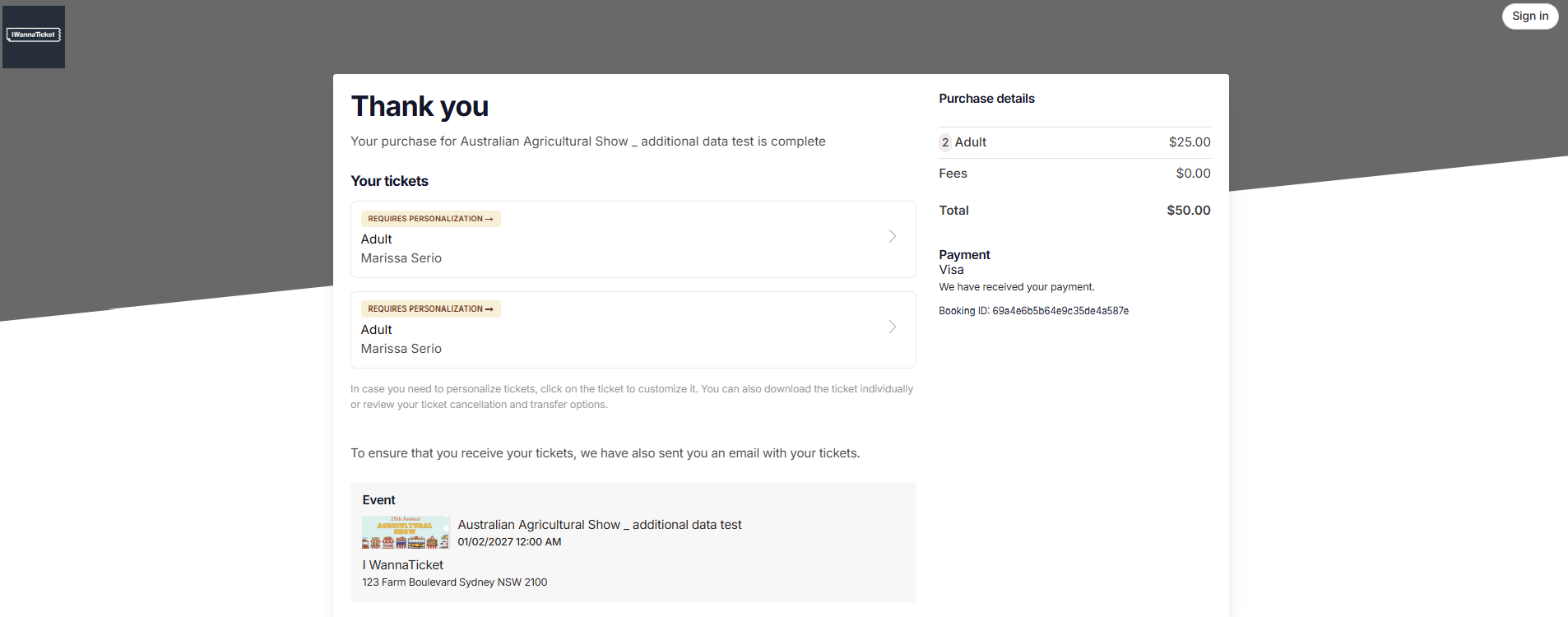Click the Agricultural Show event thumbnail
This screenshot has width=1568, height=617.
click(406, 532)
